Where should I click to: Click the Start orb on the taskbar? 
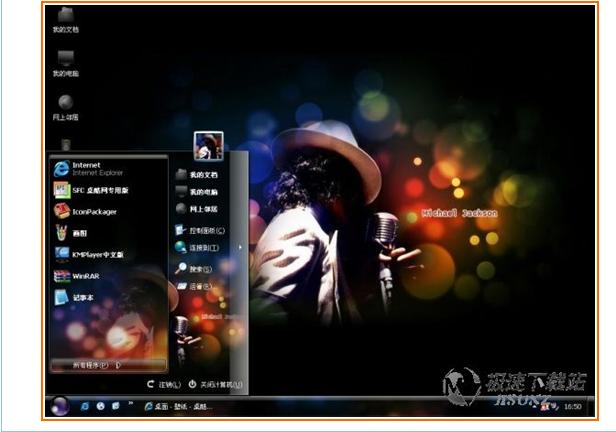pyautogui.click(x=60, y=406)
